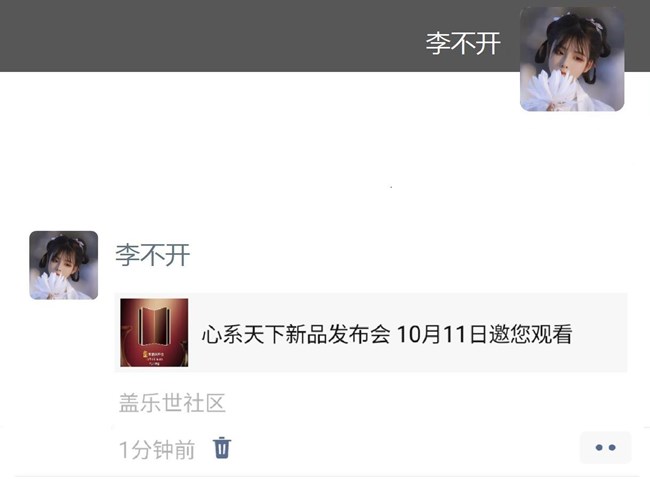Viewport: 650px width, 483px height.
Task: Tap the 1分钟前 timestamp
Action: point(157,450)
